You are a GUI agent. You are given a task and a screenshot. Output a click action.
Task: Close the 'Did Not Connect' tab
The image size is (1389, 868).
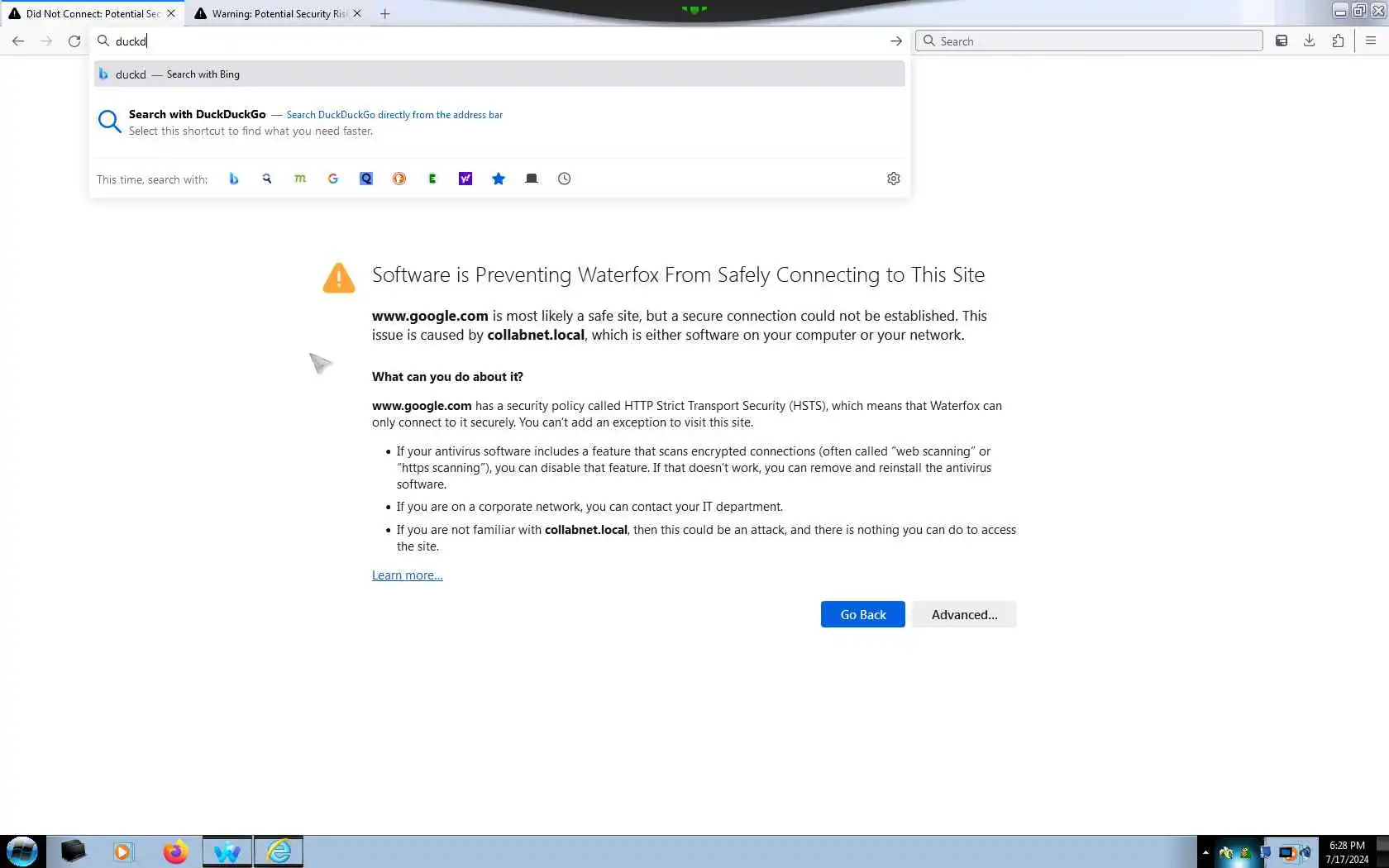(x=171, y=13)
